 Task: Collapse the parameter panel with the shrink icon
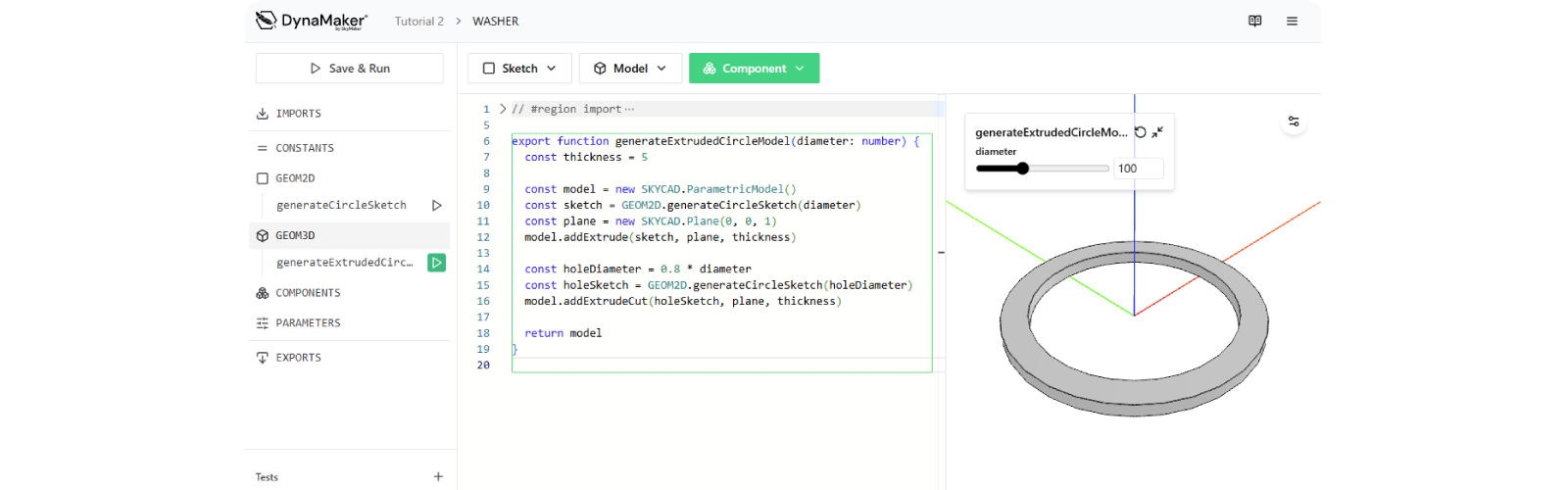[x=1157, y=132]
